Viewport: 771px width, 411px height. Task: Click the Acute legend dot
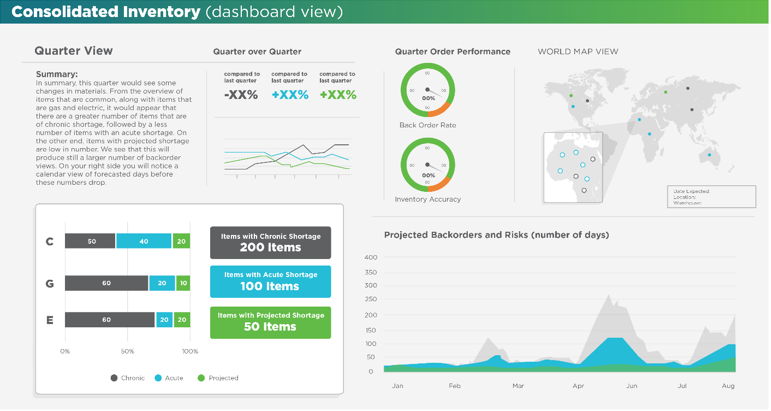tap(156, 378)
